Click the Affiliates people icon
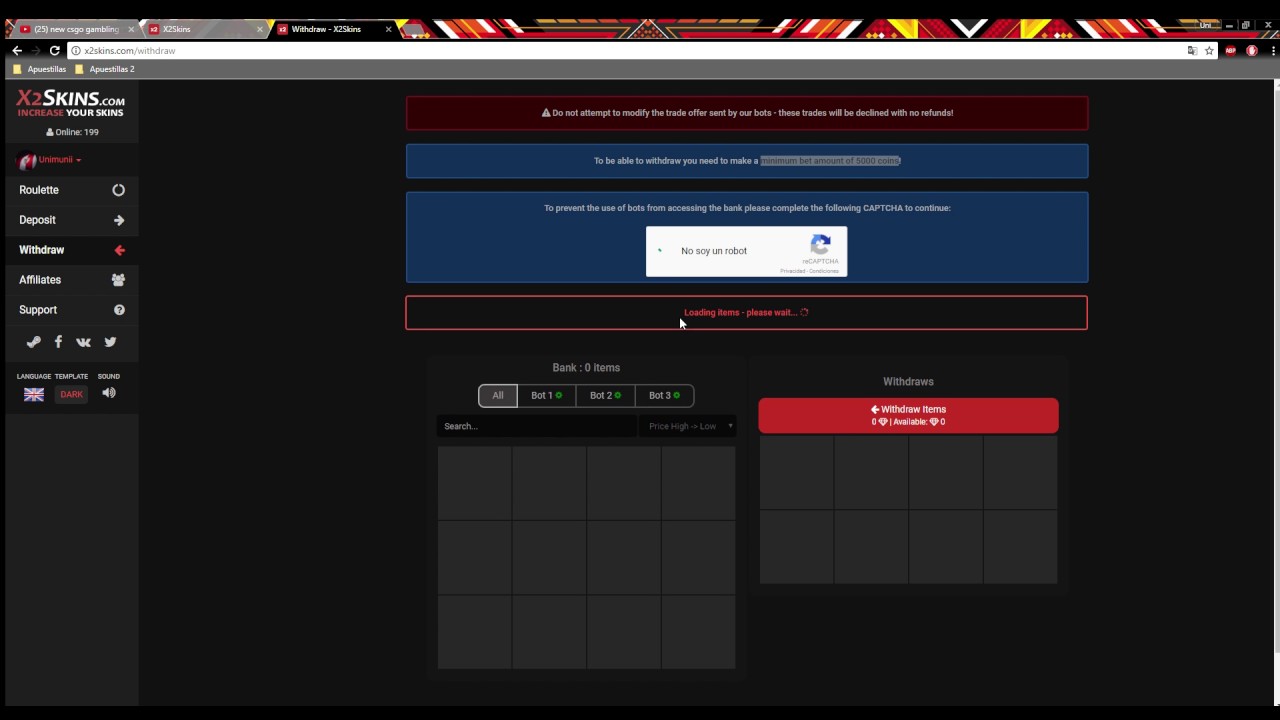1280x720 pixels. pyautogui.click(x=119, y=280)
